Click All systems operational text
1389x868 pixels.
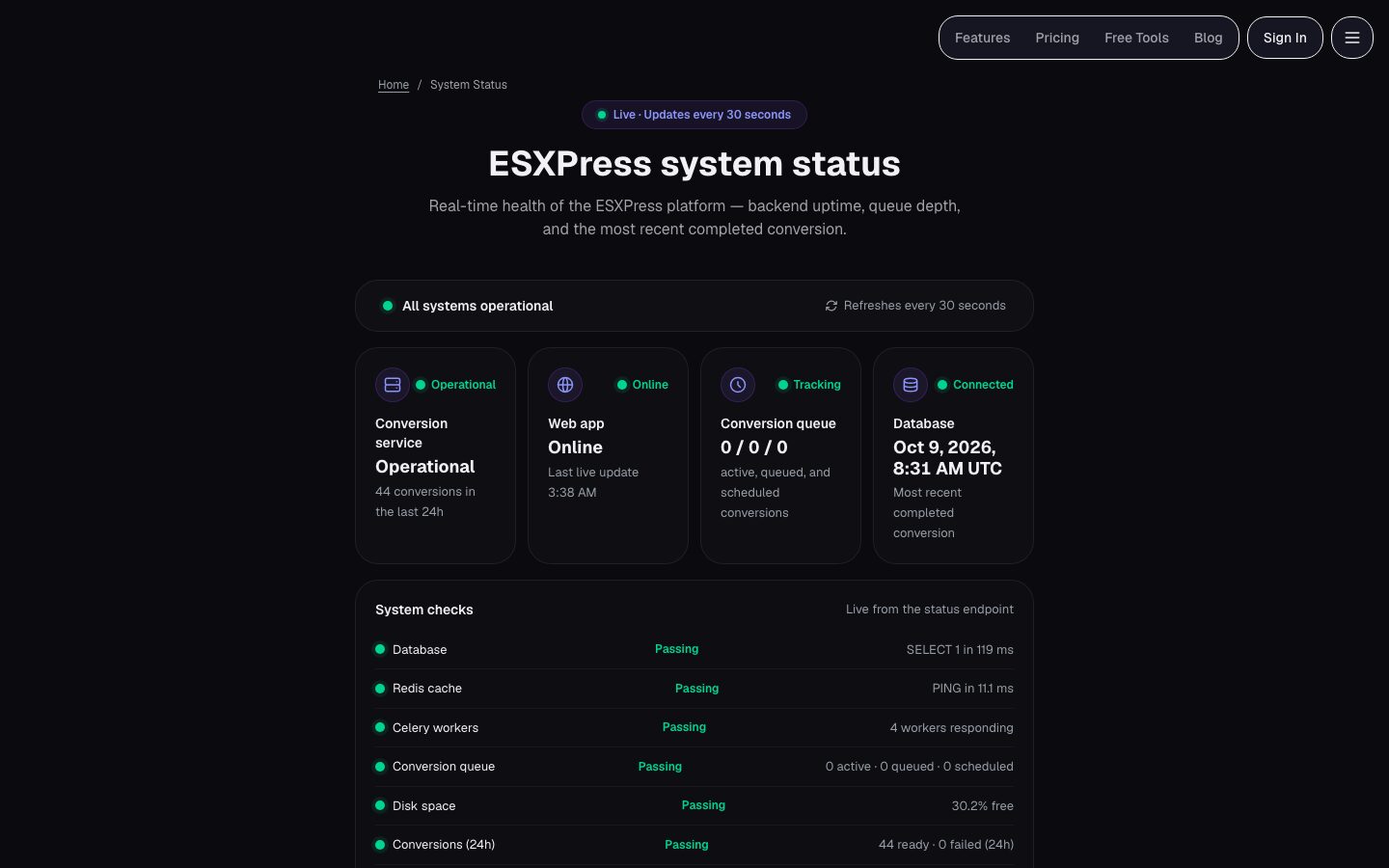coord(477,306)
